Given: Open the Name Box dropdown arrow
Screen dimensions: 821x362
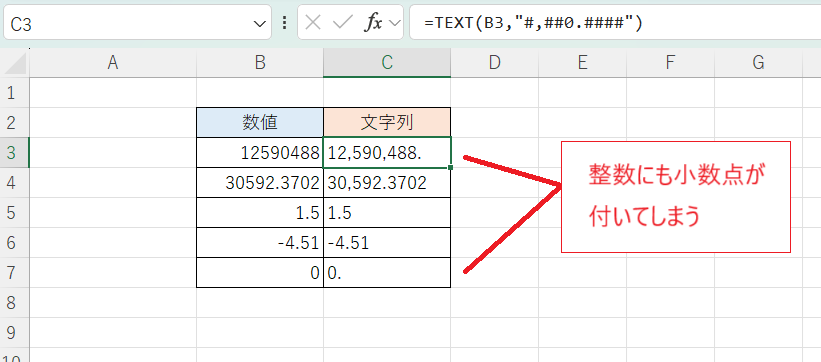Looking at the screenshot, I should (259, 24).
